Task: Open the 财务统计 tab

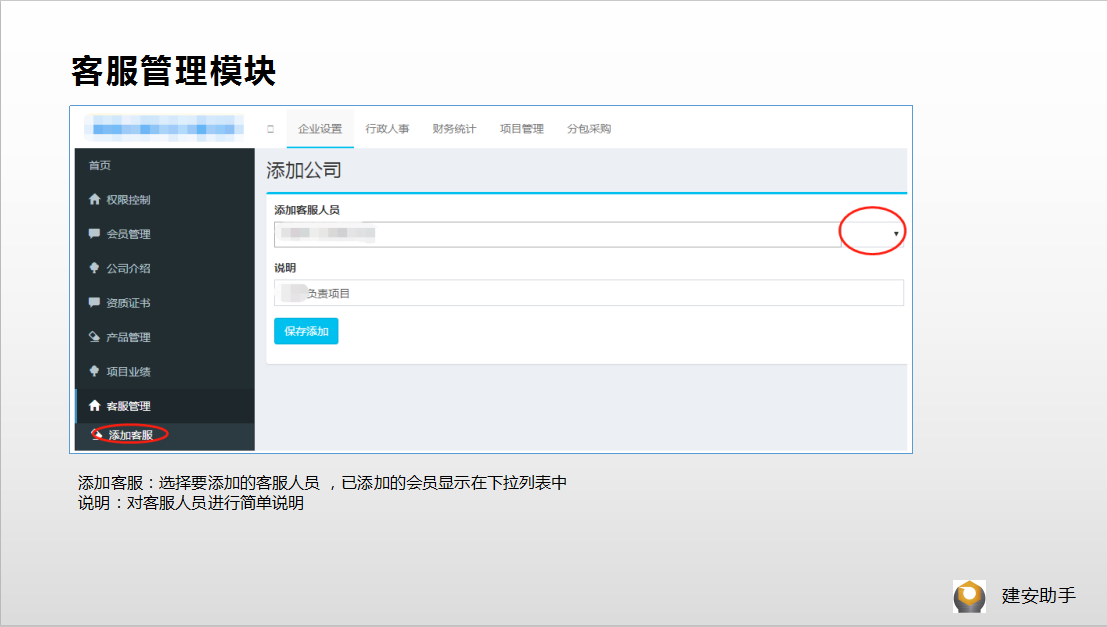Action: point(454,129)
